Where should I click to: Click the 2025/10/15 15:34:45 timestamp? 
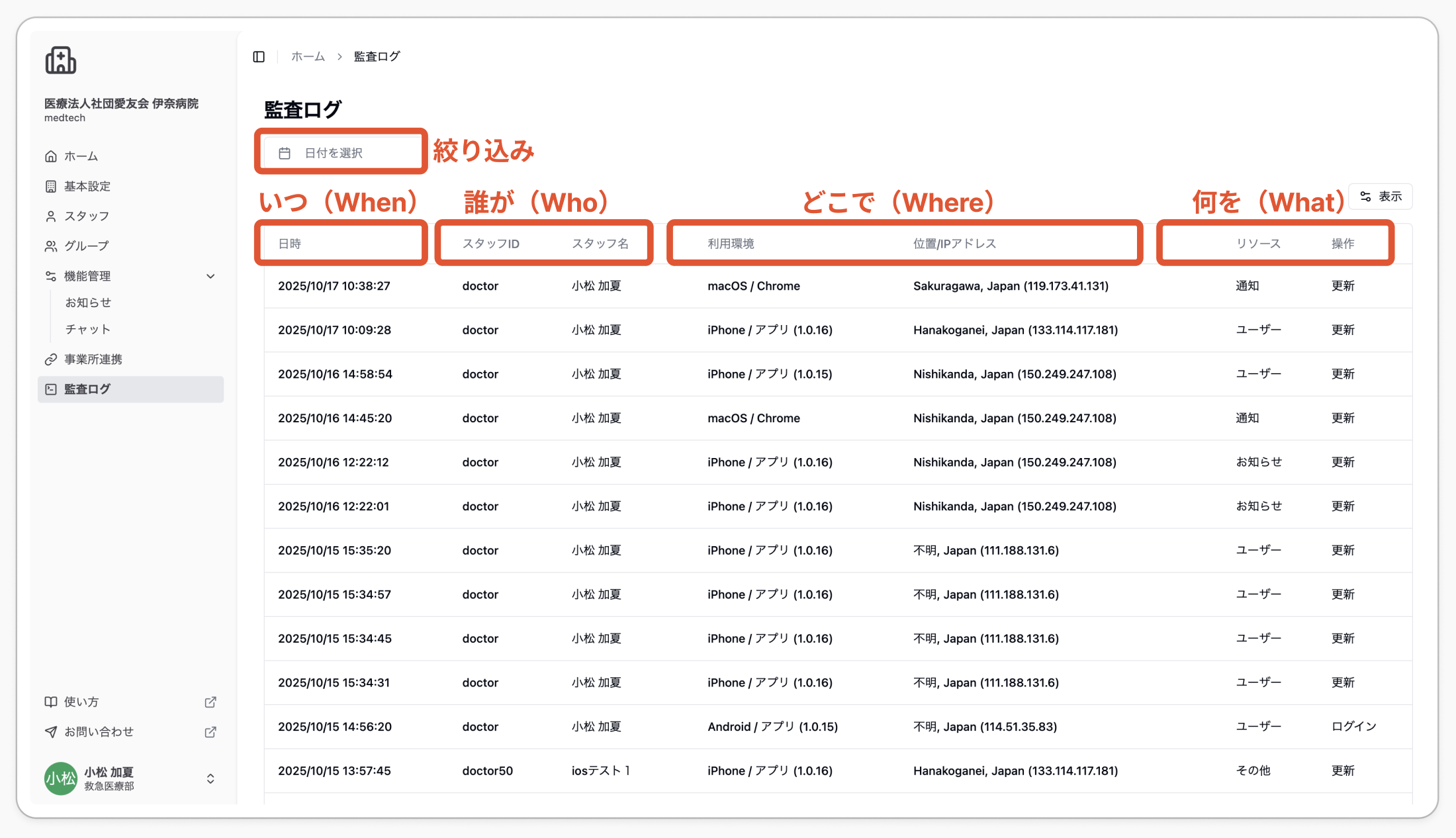[335, 639]
